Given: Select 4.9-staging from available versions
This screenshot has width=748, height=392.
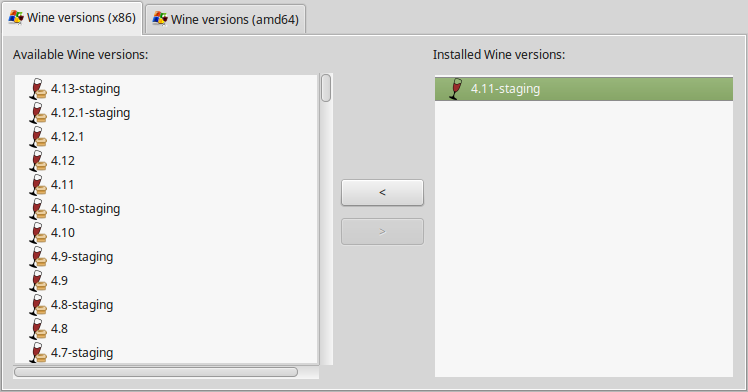Looking at the screenshot, I should pos(166,257).
